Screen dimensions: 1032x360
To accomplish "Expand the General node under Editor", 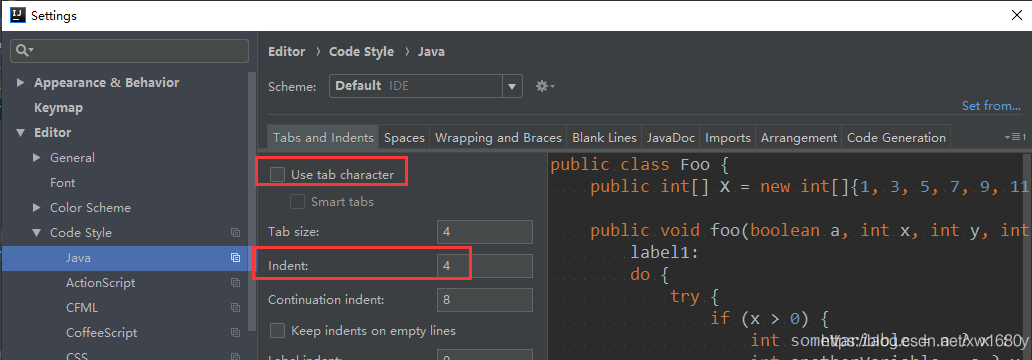I will tap(37, 158).
